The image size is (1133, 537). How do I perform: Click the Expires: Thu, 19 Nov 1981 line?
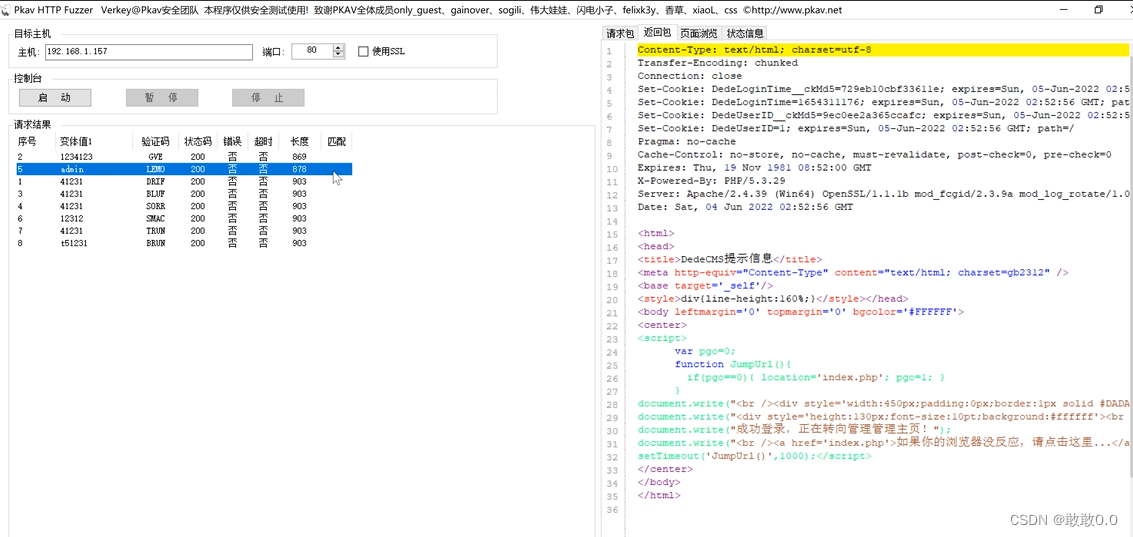(x=754, y=168)
